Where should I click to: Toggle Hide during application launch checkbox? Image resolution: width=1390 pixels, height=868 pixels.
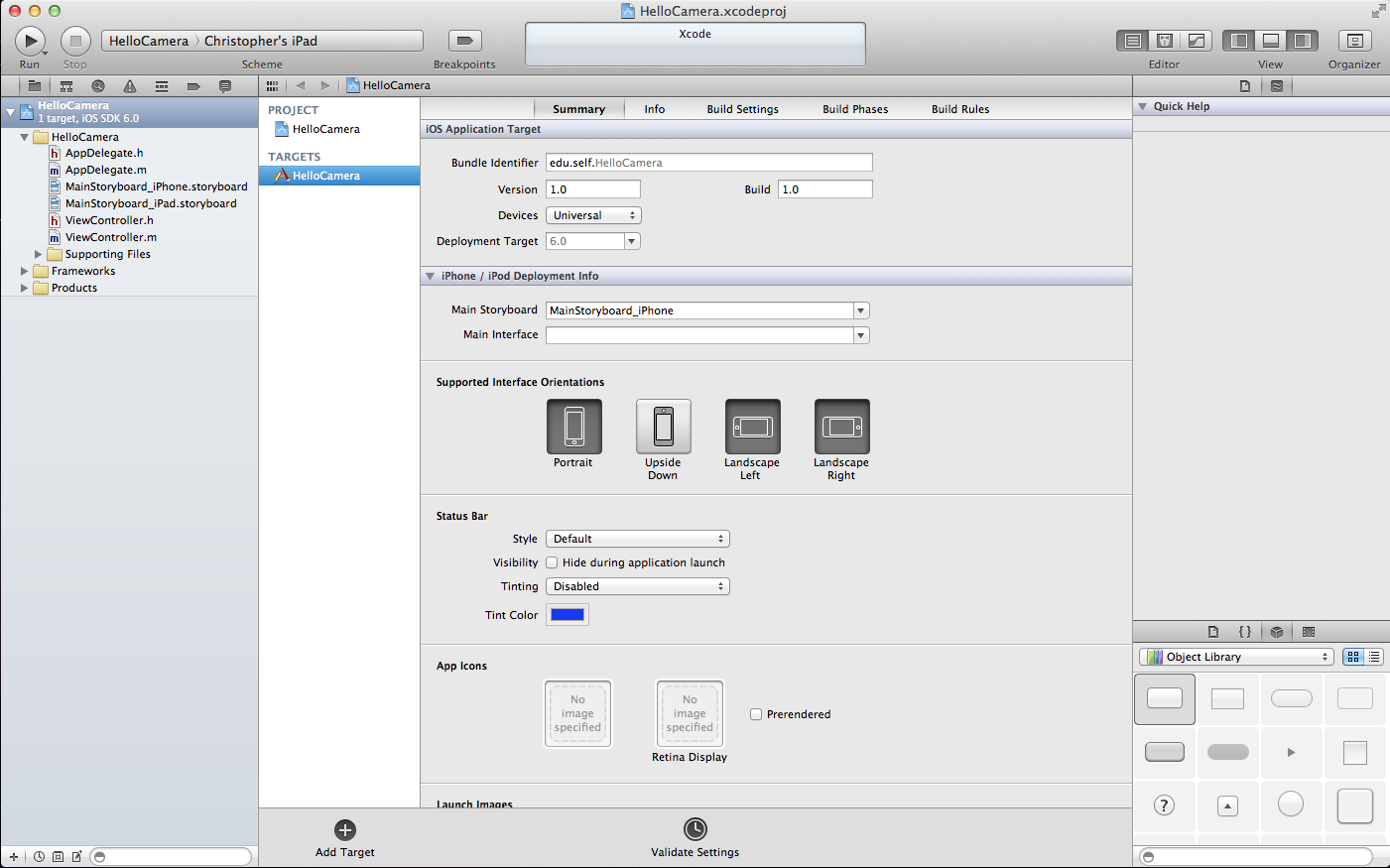[x=552, y=562]
